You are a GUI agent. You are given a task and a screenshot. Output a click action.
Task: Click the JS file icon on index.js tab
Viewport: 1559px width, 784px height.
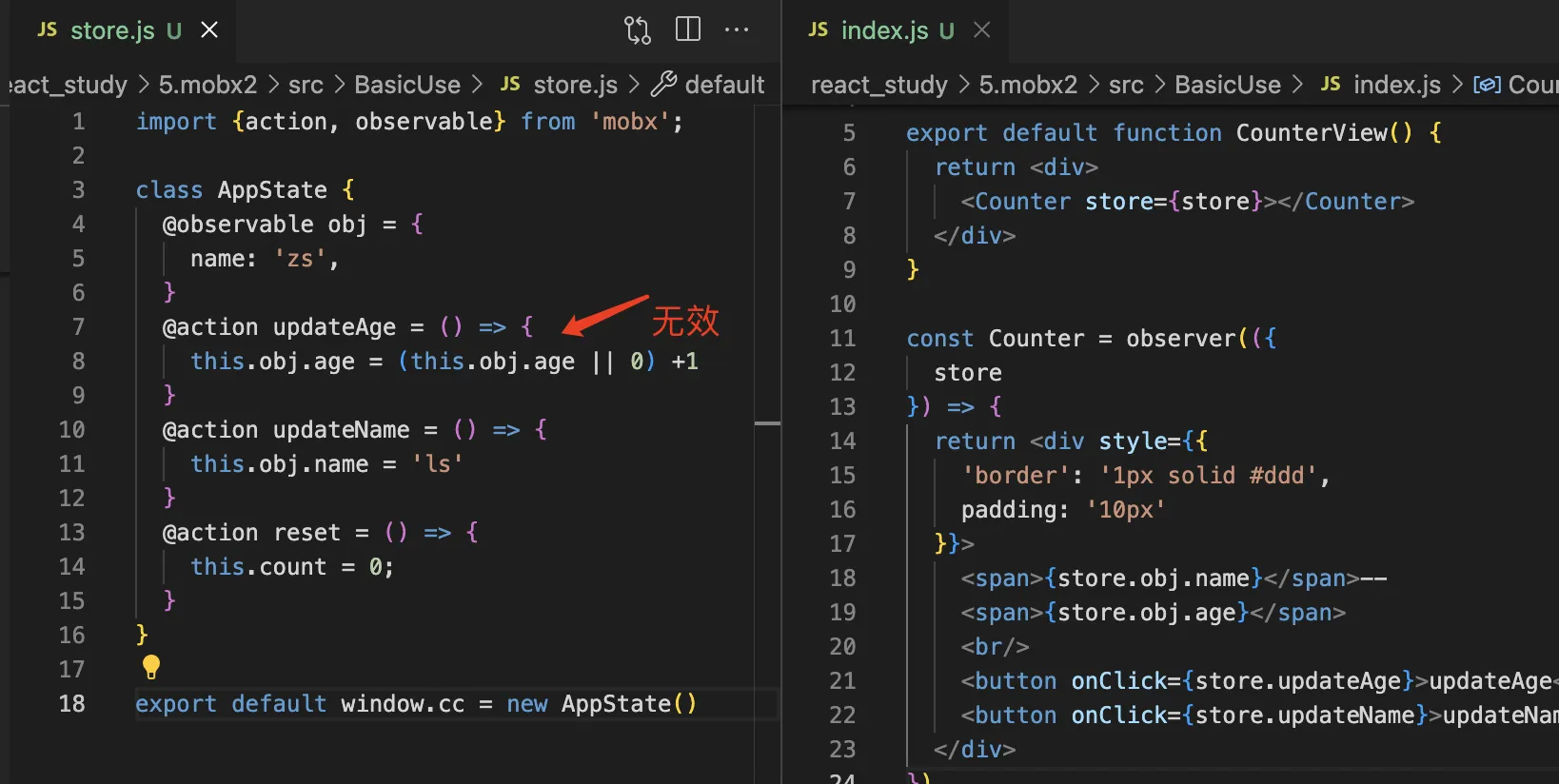pos(819,30)
